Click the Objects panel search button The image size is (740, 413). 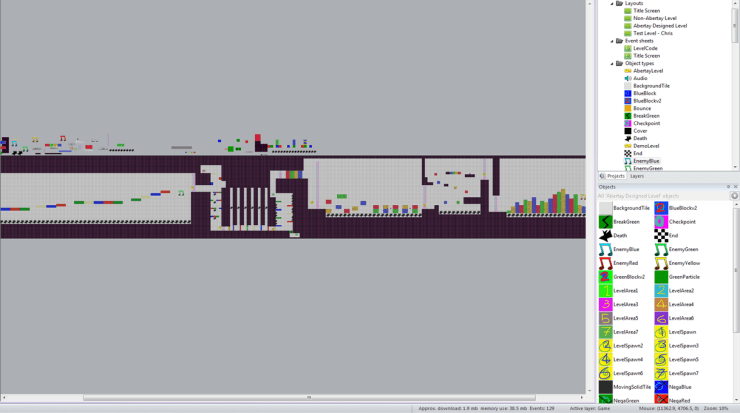click(x=734, y=196)
